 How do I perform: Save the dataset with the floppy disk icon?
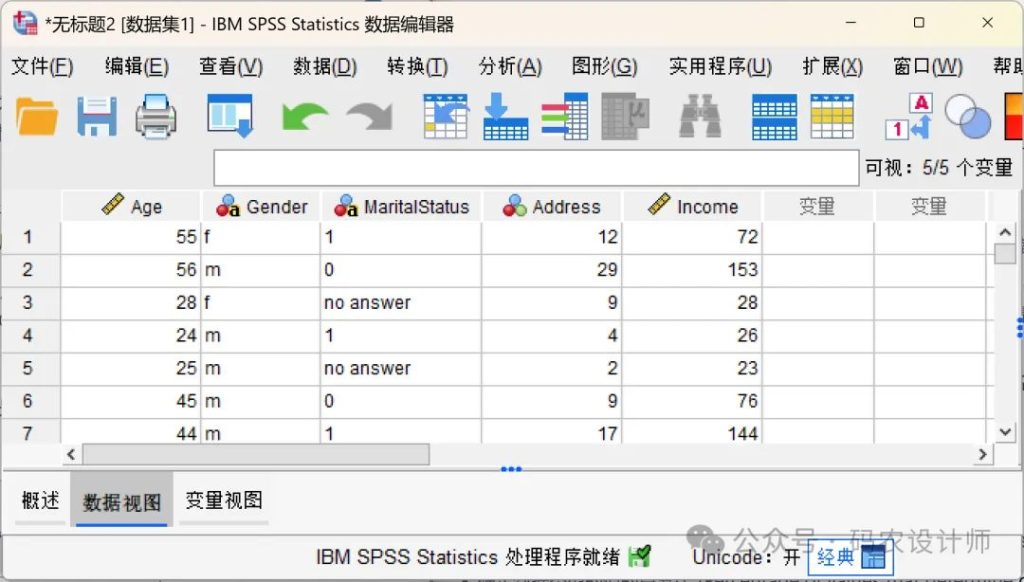(97, 116)
